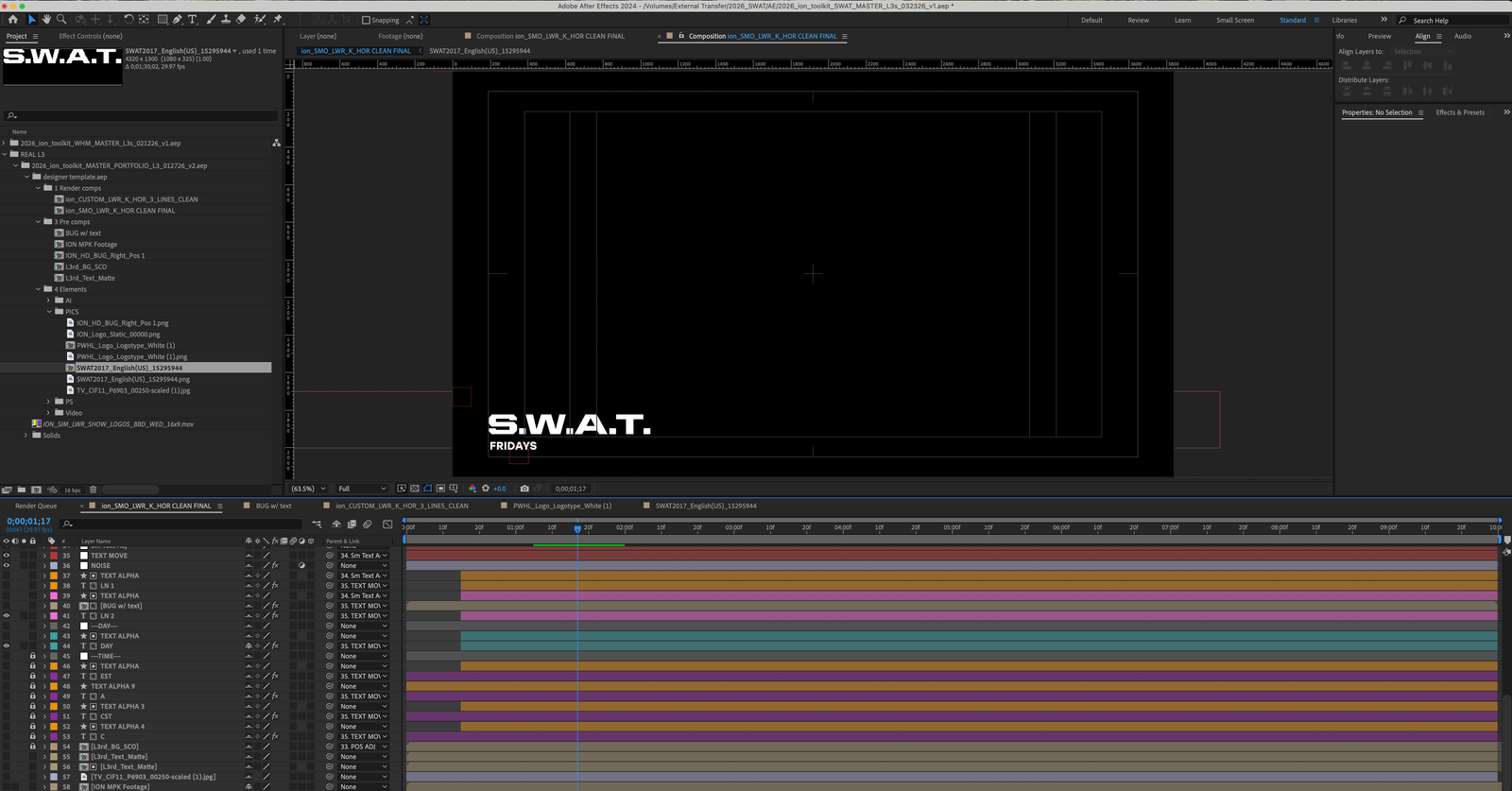
Task: Delete selected project item with trash icon
Action: (93, 490)
